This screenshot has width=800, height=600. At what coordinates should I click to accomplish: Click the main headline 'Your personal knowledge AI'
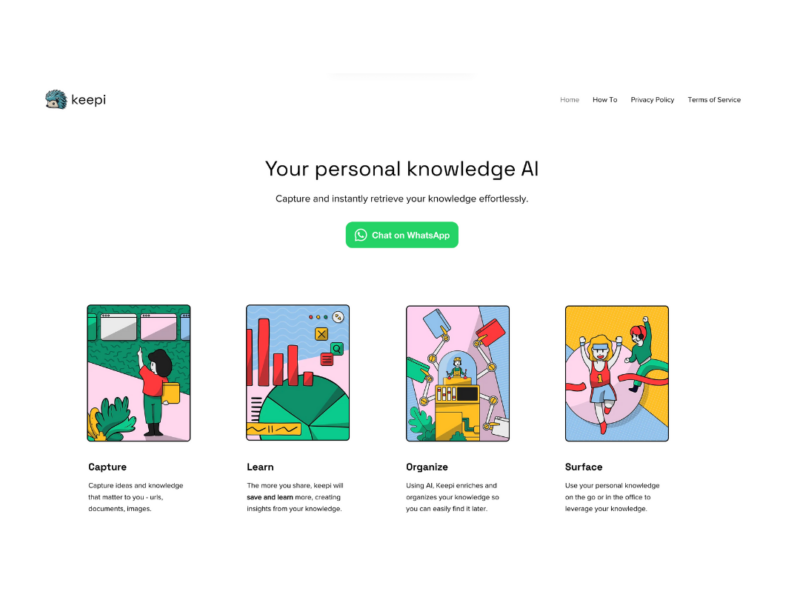click(x=401, y=168)
